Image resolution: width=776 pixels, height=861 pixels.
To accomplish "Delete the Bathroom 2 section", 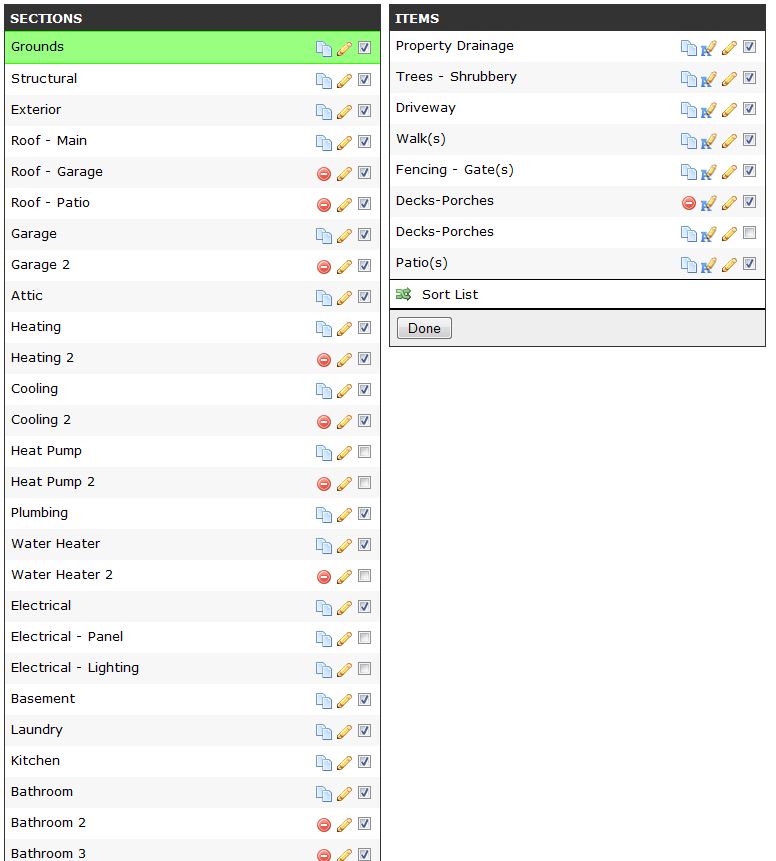I will coord(324,825).
